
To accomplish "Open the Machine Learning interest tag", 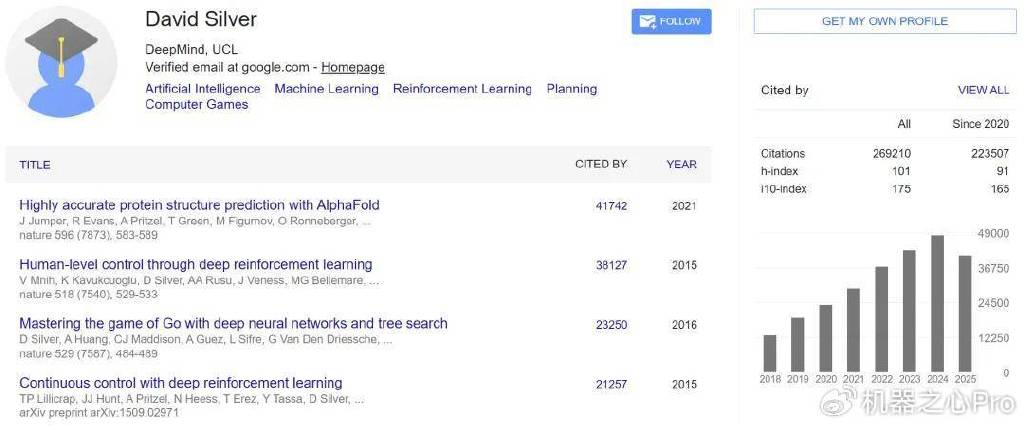I will (326, 89).
